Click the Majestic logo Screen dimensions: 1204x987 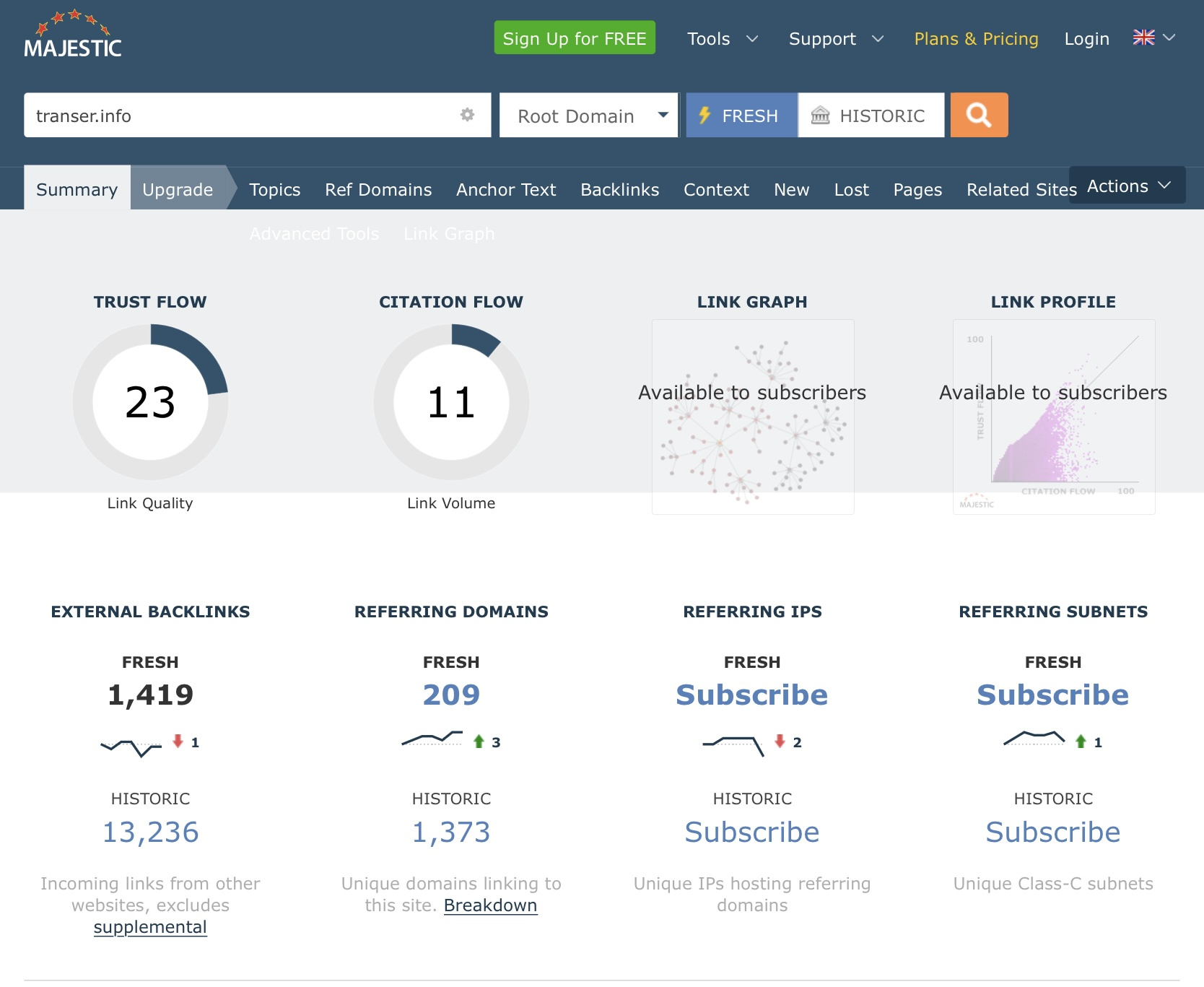(73, 34)
